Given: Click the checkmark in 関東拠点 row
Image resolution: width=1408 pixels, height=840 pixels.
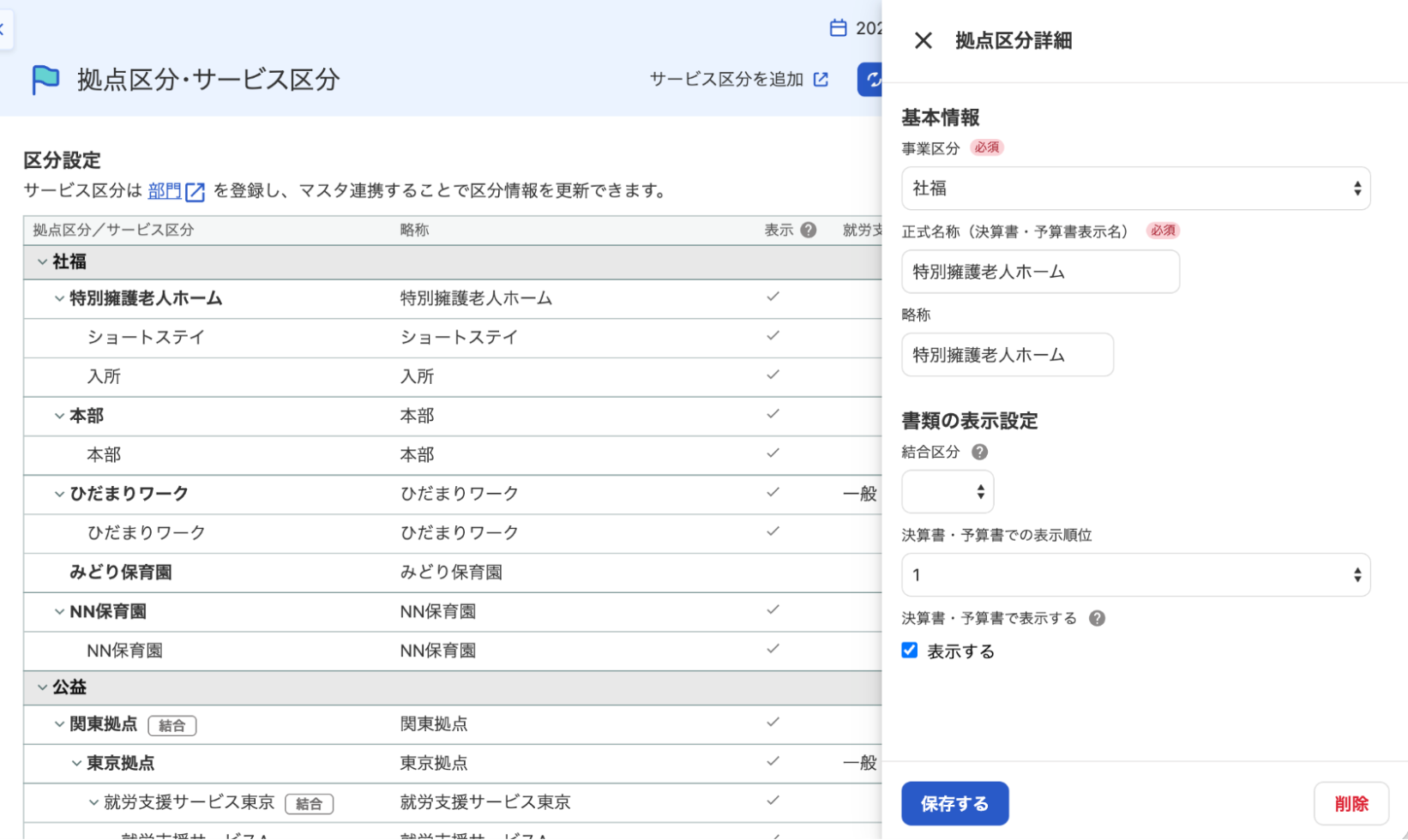Looking at the screenshot, I should [x=773, y=723].
